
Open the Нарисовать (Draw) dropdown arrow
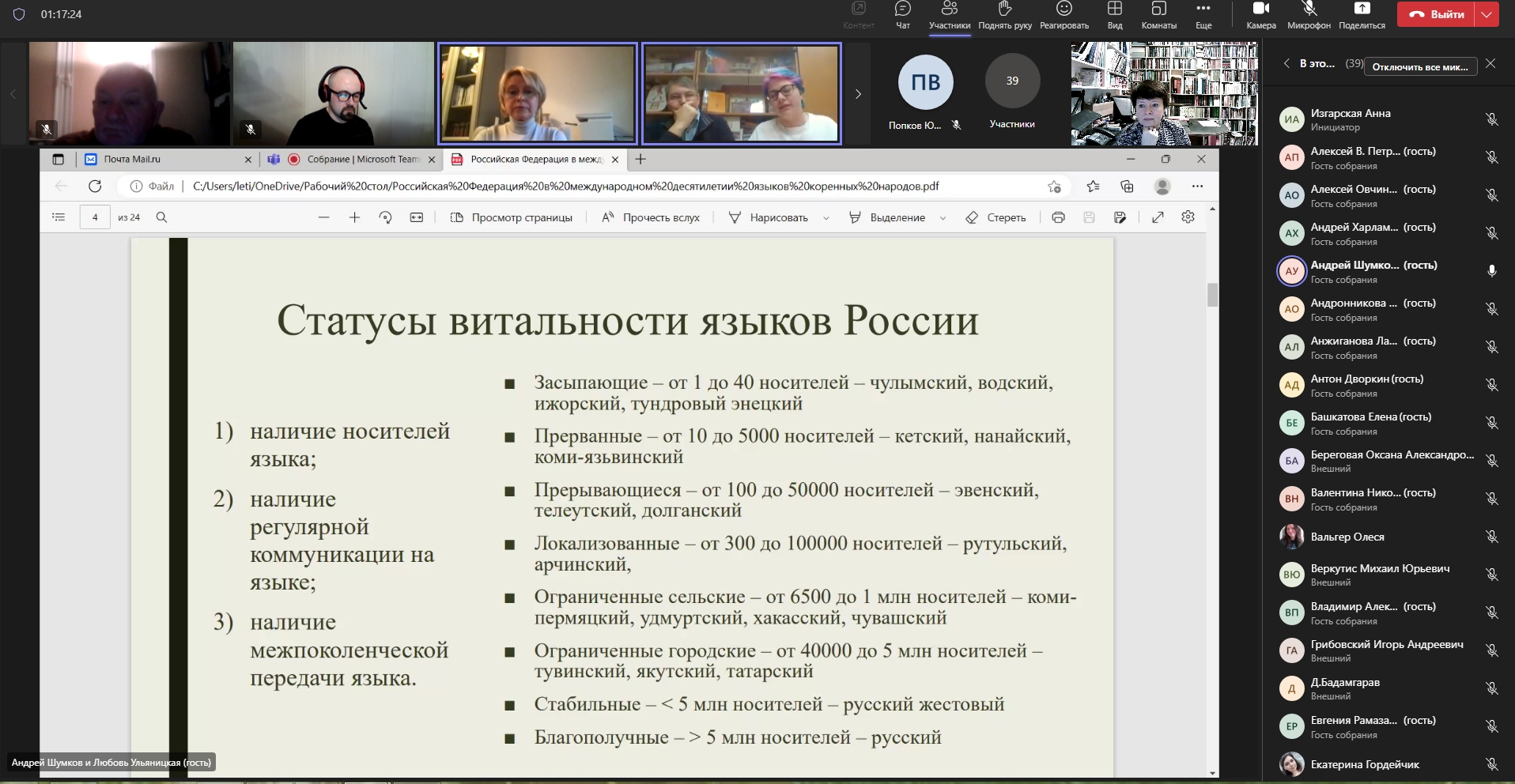coord(826,218)
